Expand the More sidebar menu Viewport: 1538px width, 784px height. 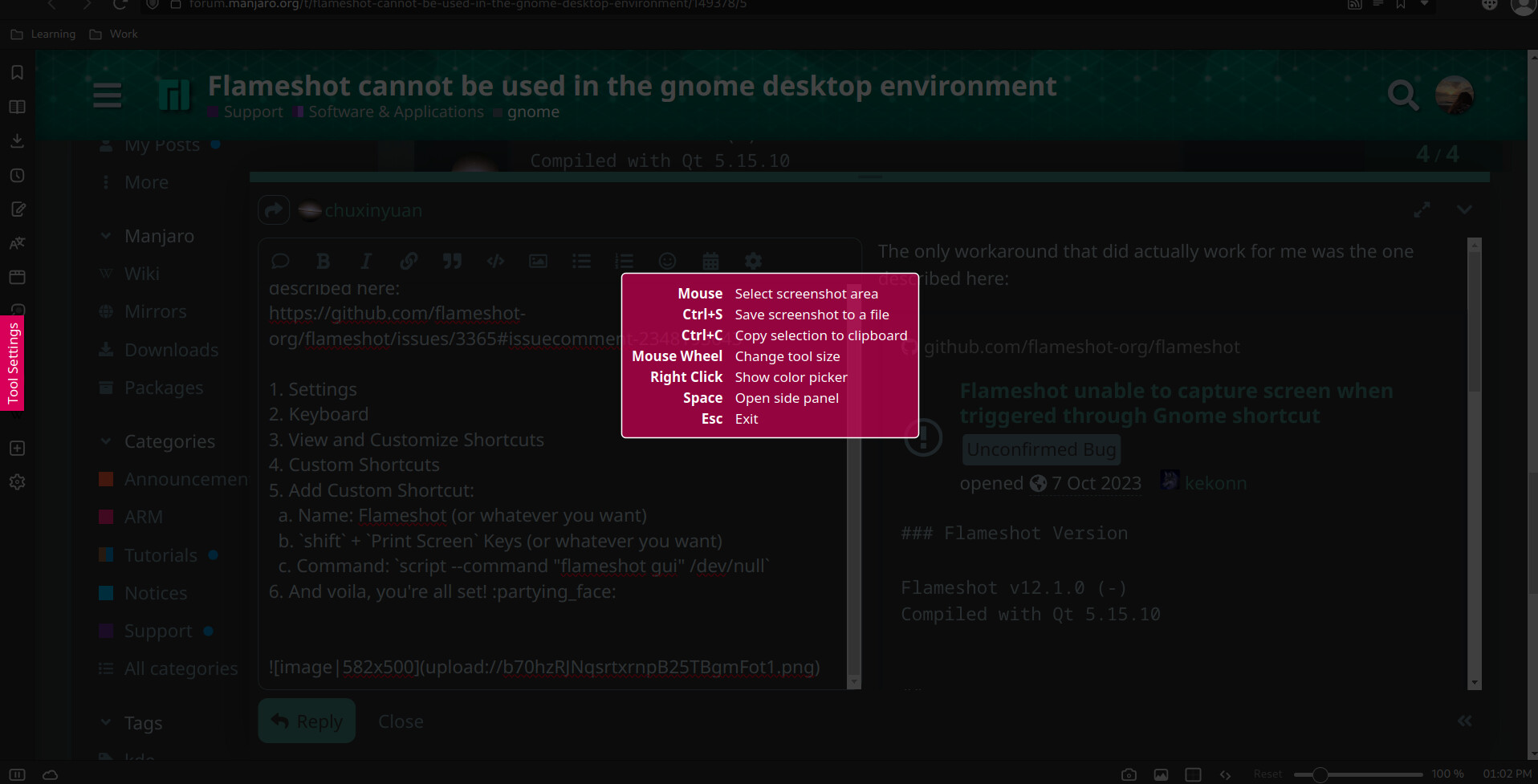[146, 182]
